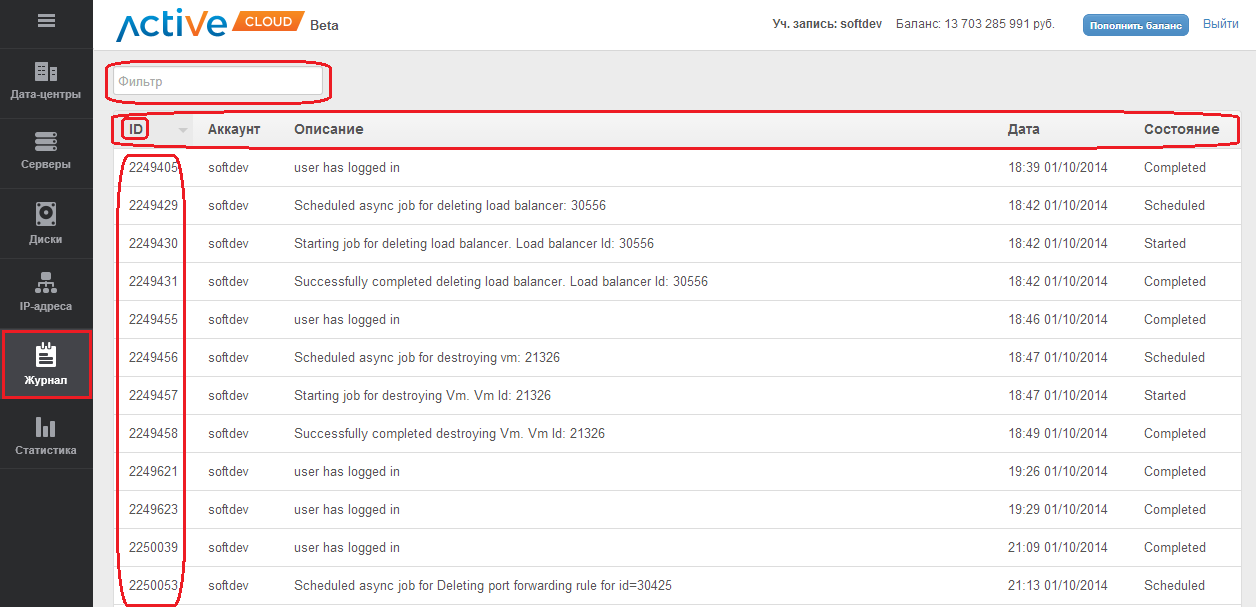Sort table by Аккаунт column header
The width and height of the screenshot is (1256, 607).
point(233,129)
